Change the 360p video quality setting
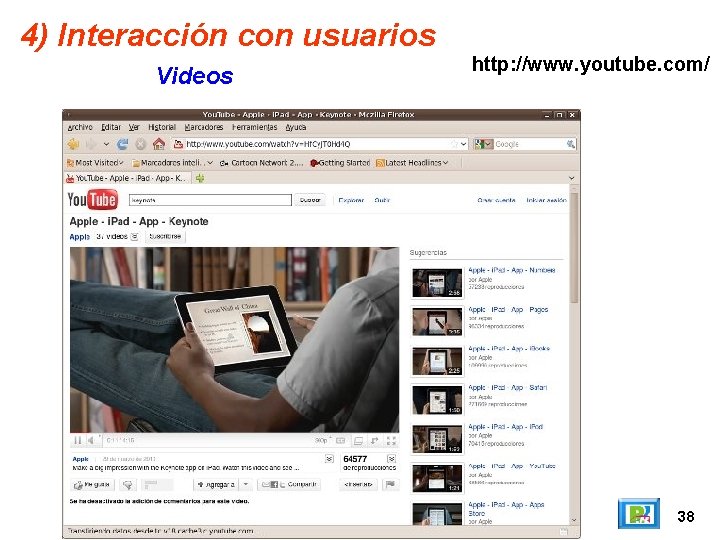 tap(322, 441)
